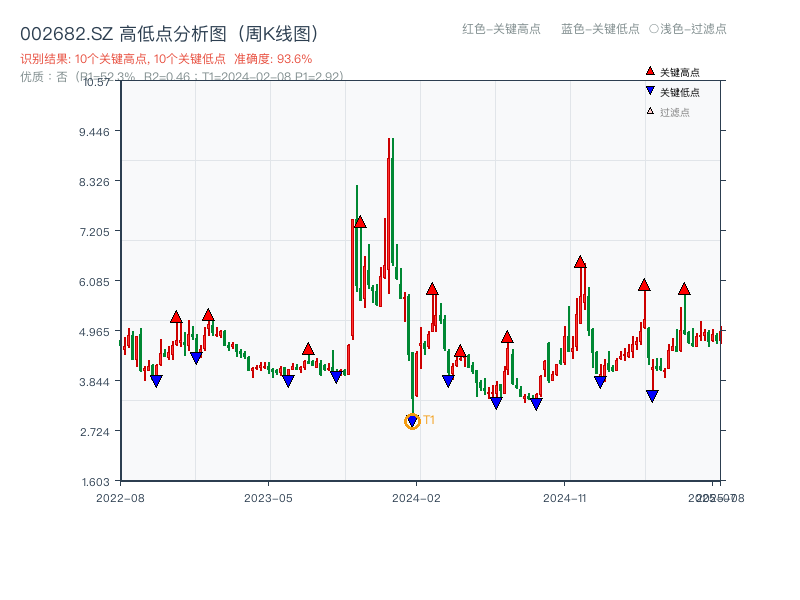
Task: Click the 2024-02 x-axis label
Action: click(416, 498)
